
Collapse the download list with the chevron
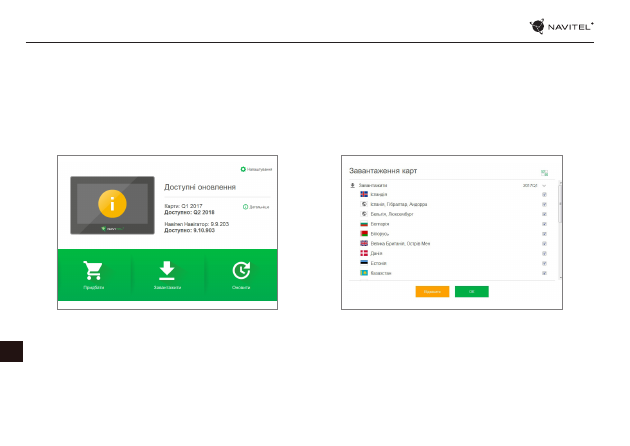544,186
